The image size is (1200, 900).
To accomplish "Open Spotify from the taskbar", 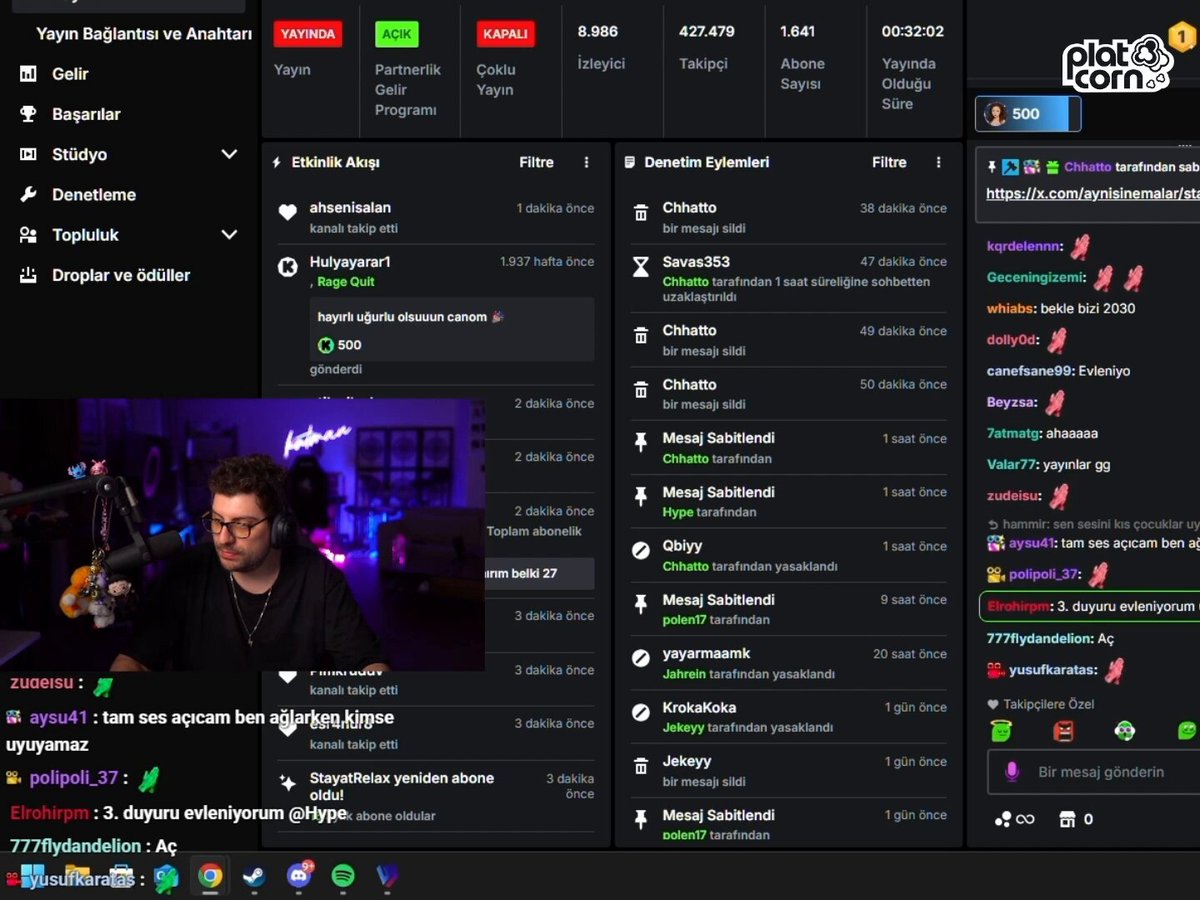I will point(343,876).
